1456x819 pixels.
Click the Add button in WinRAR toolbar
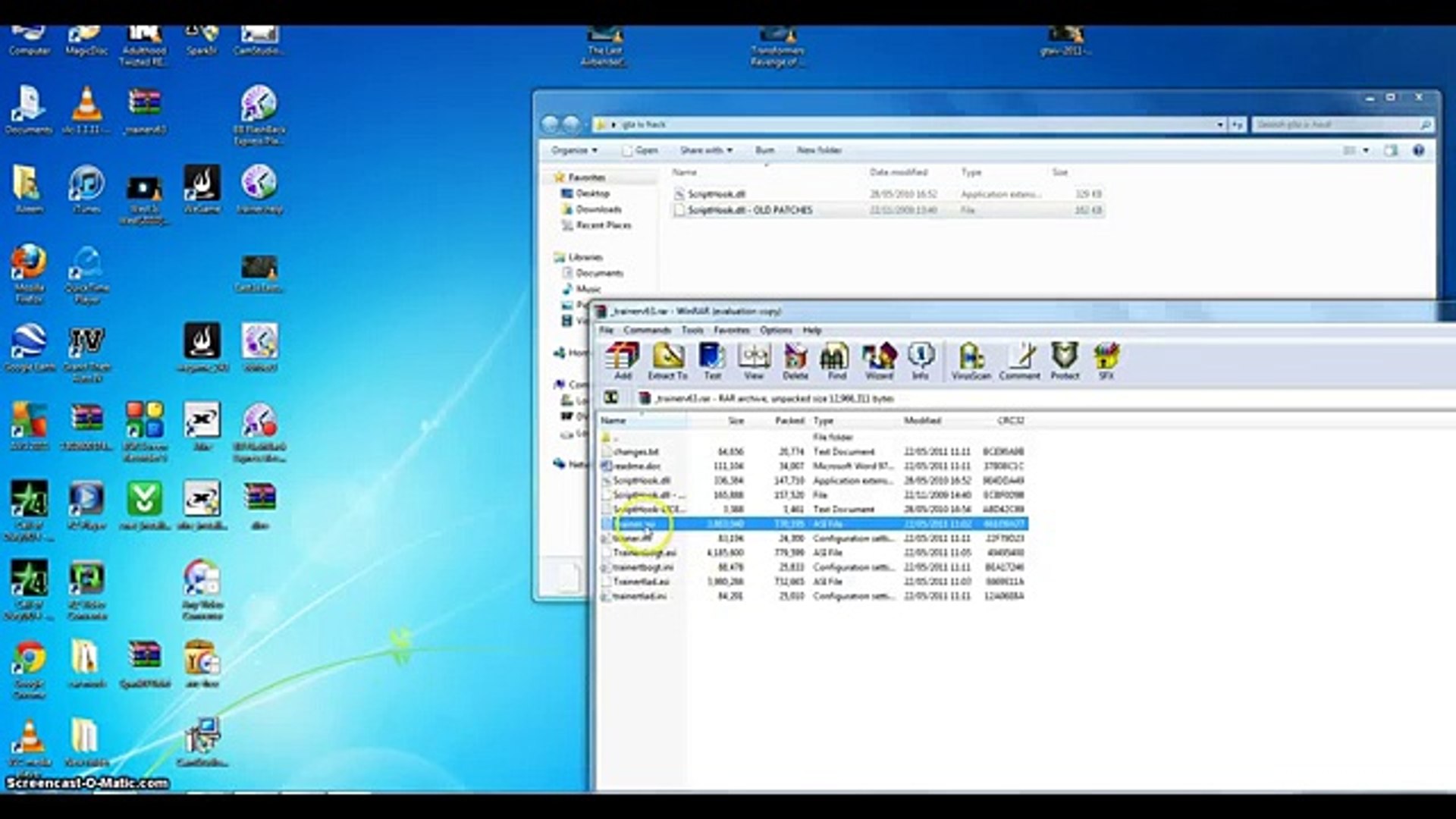[x=623, y=361]
